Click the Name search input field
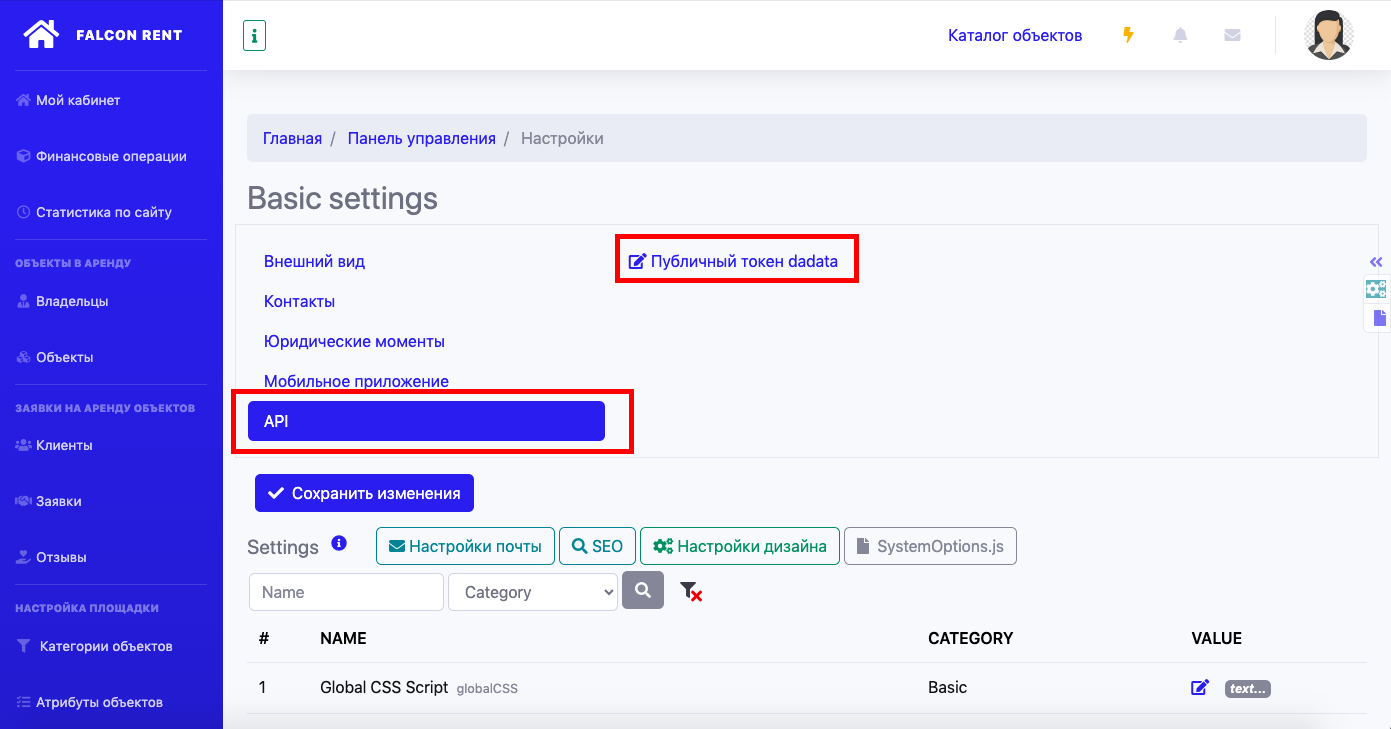The height and width of the screenshot is (729, 1391). point(346,592)
